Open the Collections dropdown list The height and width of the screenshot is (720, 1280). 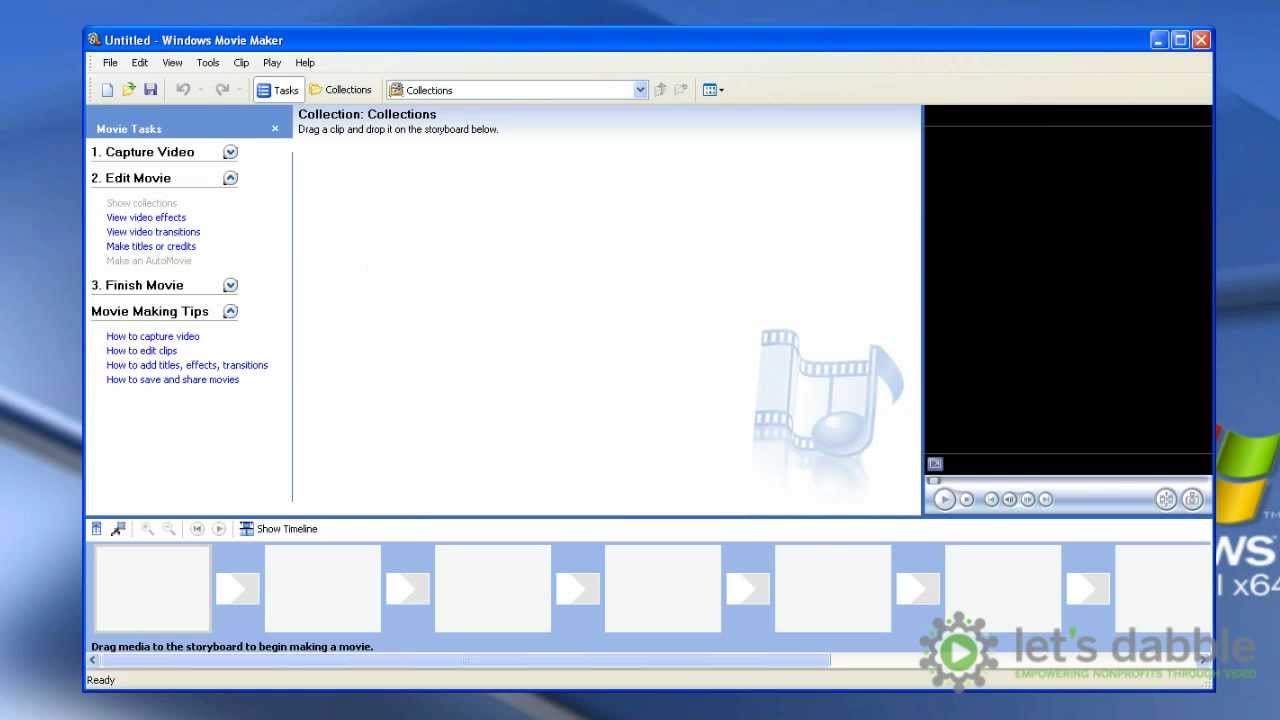641,90
